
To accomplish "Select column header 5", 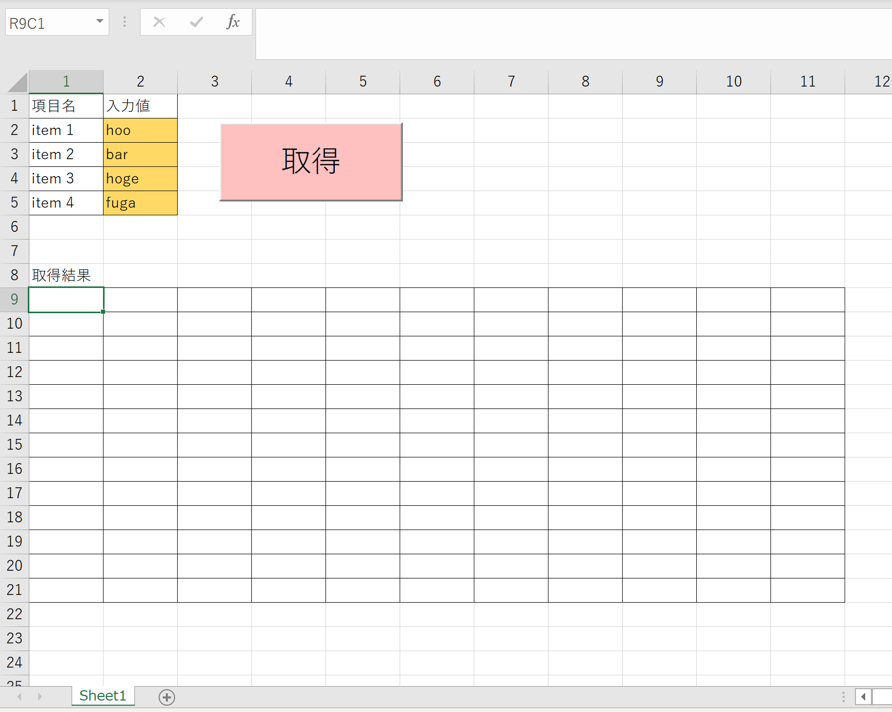I will [362, 82].
